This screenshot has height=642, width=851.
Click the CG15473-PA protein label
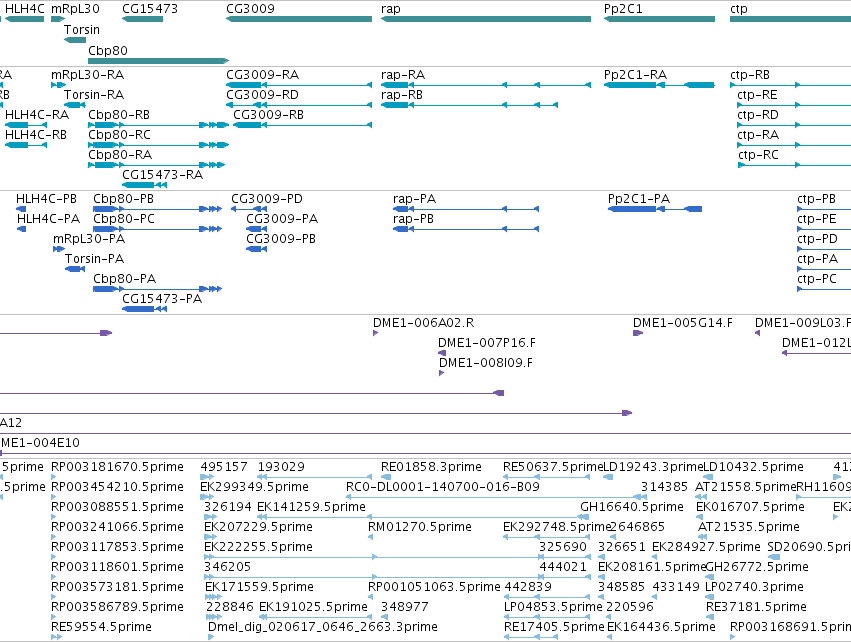[162, 298]
